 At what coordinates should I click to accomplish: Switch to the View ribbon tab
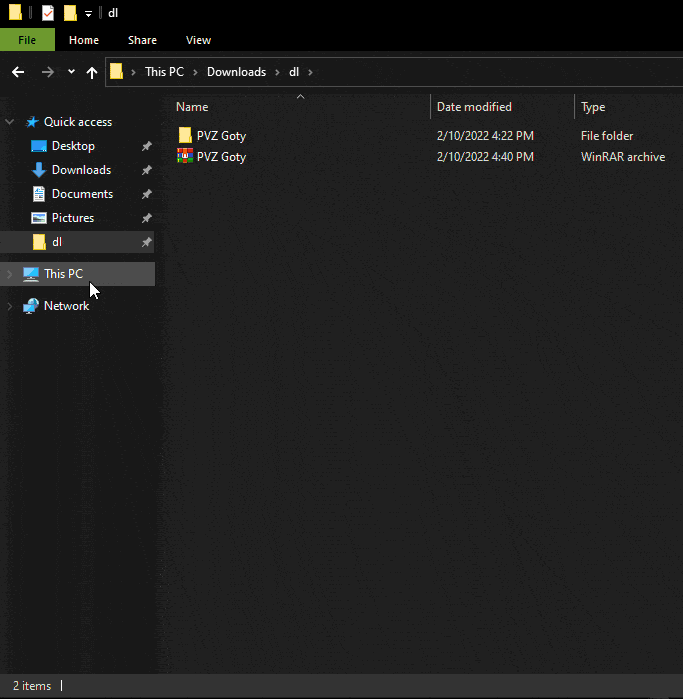198,40
